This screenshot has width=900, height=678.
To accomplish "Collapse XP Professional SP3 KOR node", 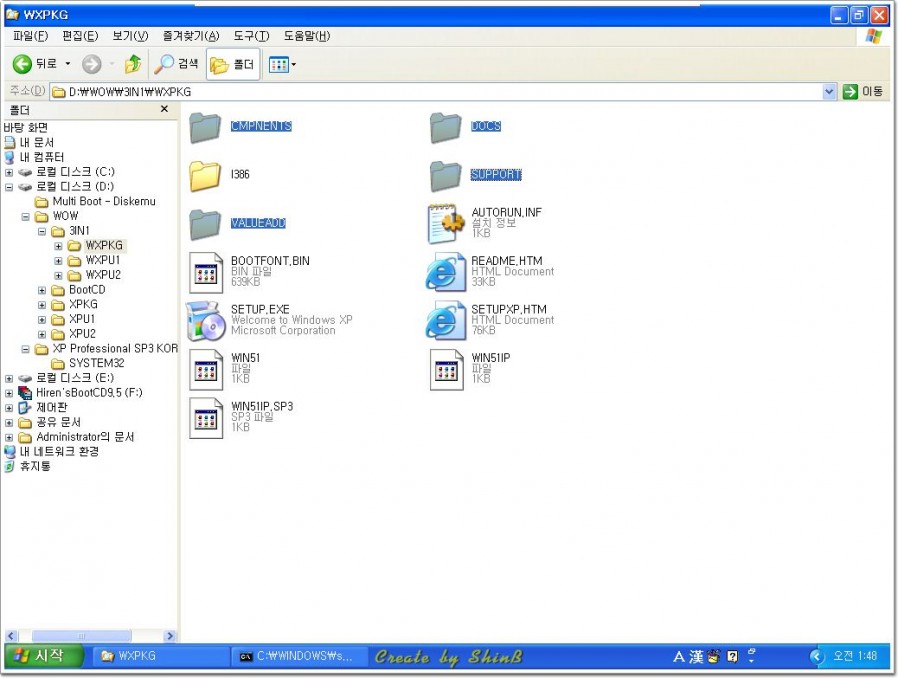I will click(25, 349).
